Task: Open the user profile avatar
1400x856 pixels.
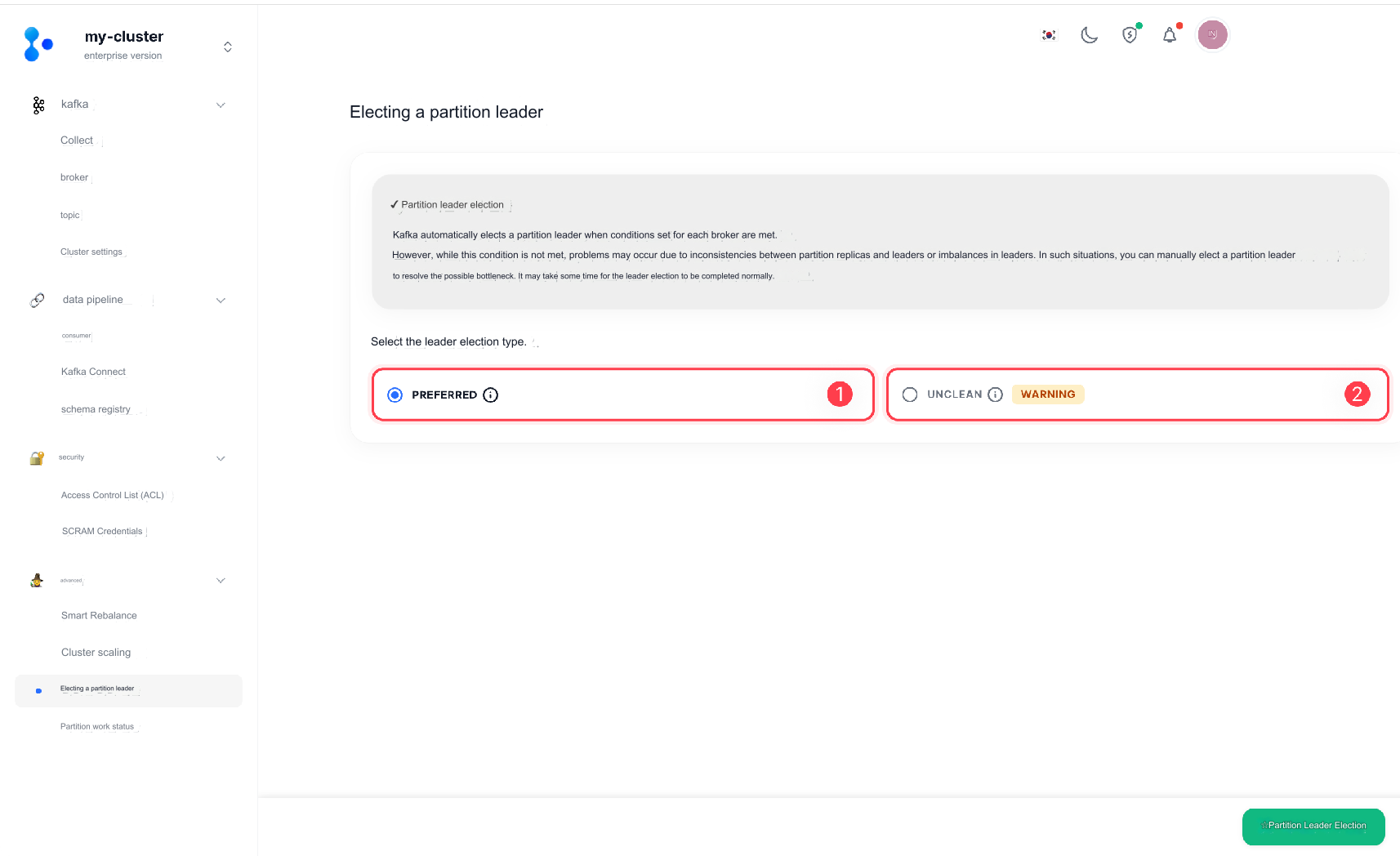Action: [x=1212, y=35]
